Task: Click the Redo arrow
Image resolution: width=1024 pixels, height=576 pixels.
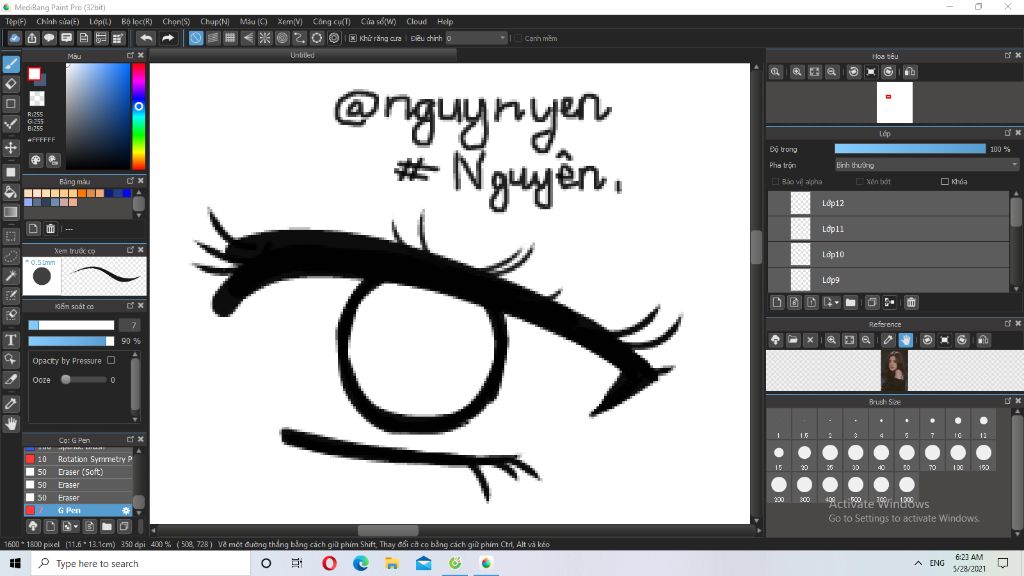Action: point(168,38)
